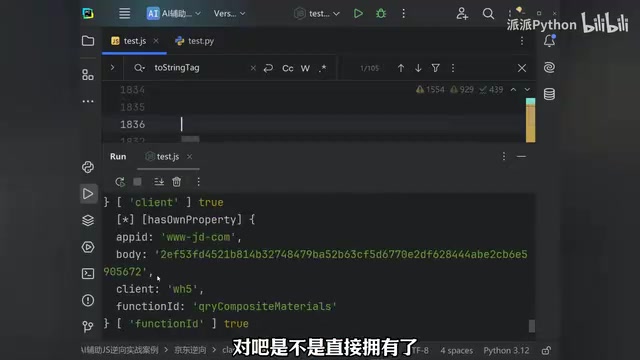This screenshot has width=640, height=360.
Task: Open the test run configuration dropdown
Action: 317,13
